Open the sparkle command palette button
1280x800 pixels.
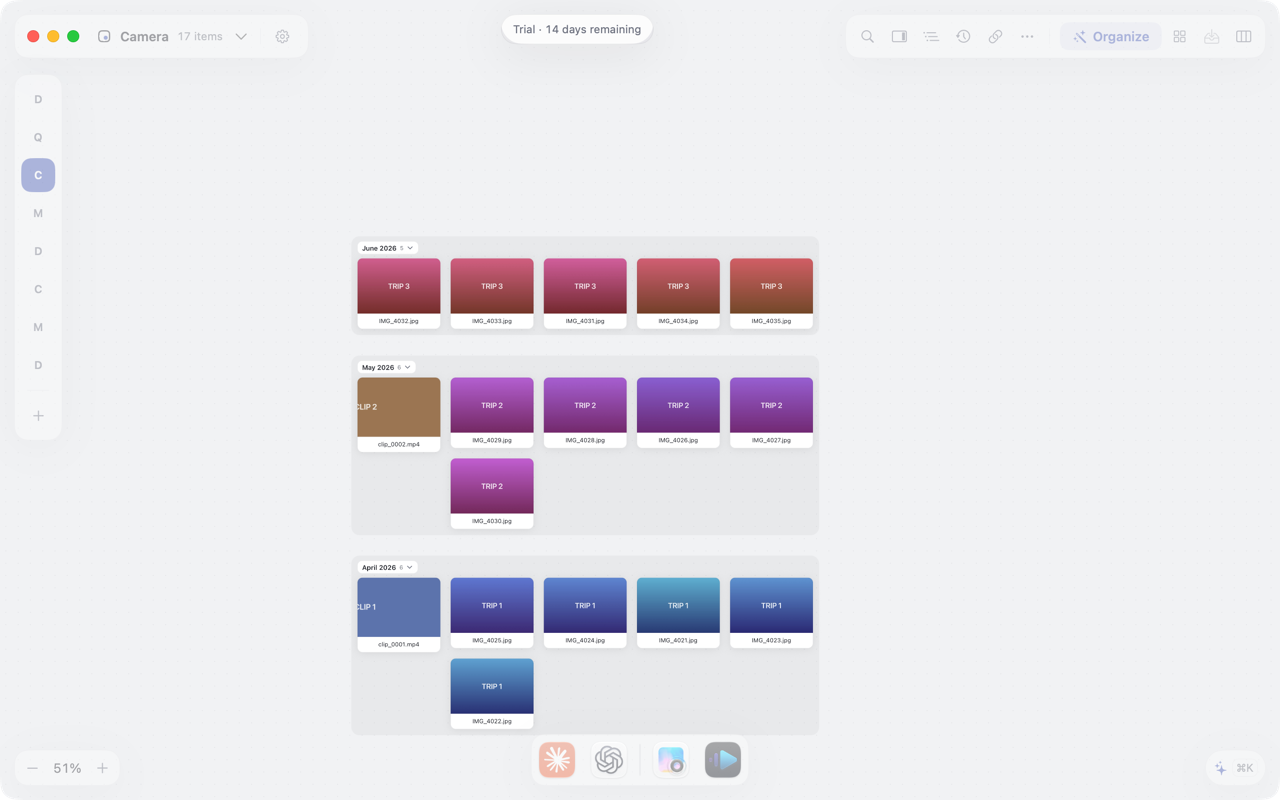(x=1234, y=768)
